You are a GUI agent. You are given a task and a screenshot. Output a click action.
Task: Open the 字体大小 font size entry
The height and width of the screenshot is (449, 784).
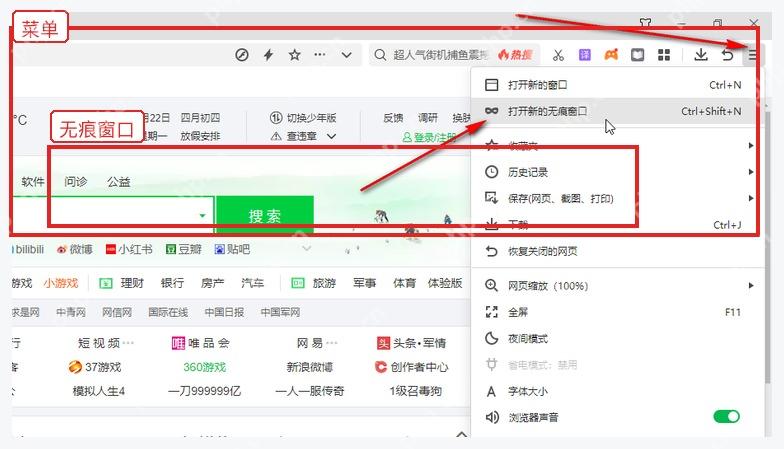618,391
